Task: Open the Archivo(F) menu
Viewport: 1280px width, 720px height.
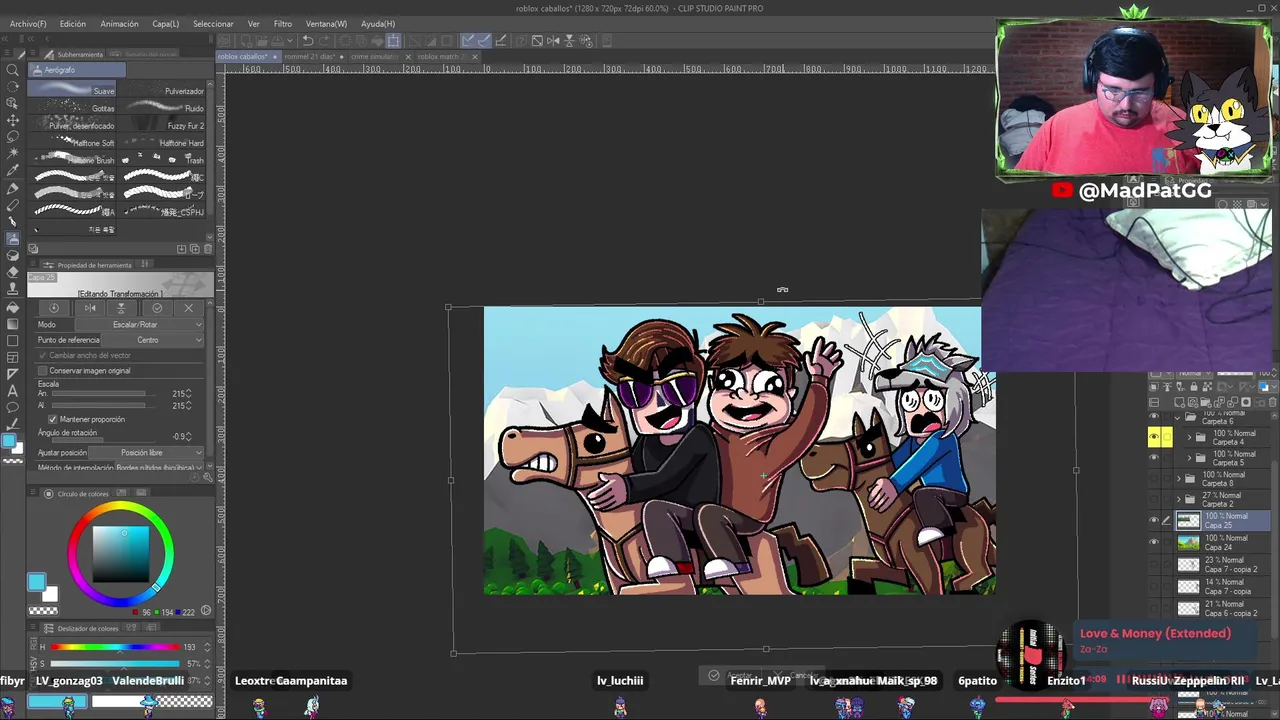Action: click(x=28, y=23)
